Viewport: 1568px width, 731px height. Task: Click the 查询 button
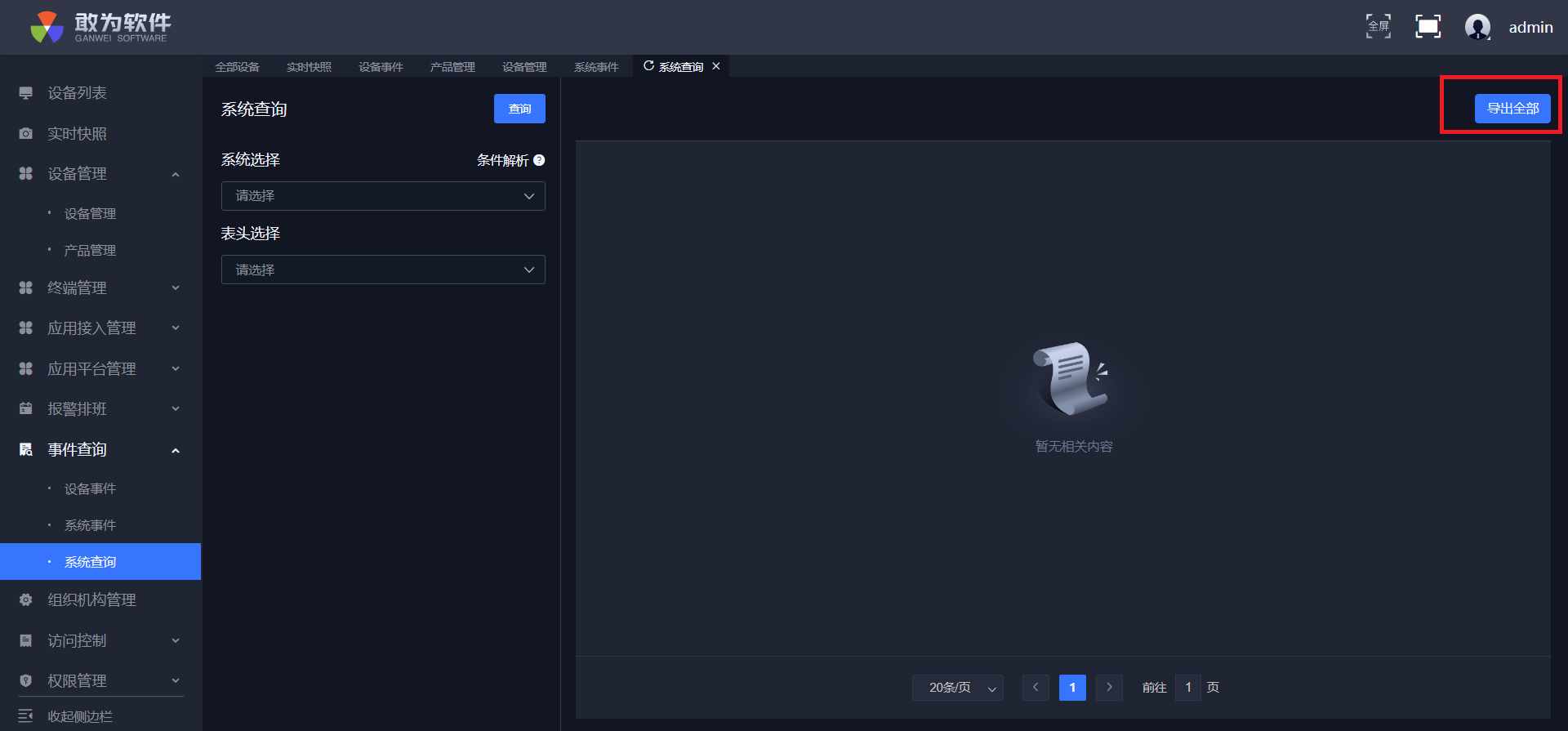click(519, 109)
